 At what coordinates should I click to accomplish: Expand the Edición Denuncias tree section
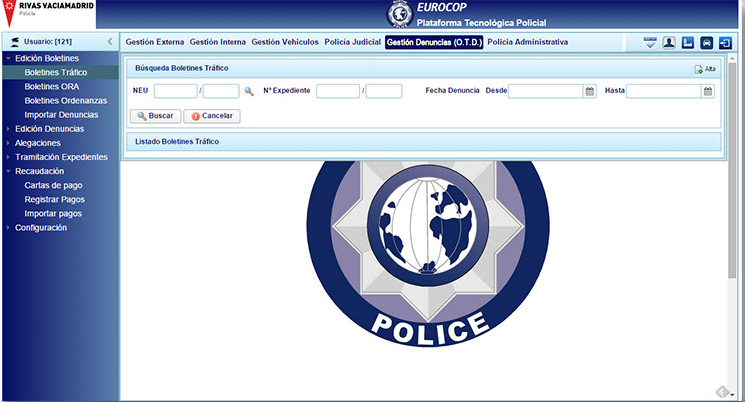coord(8,129)
